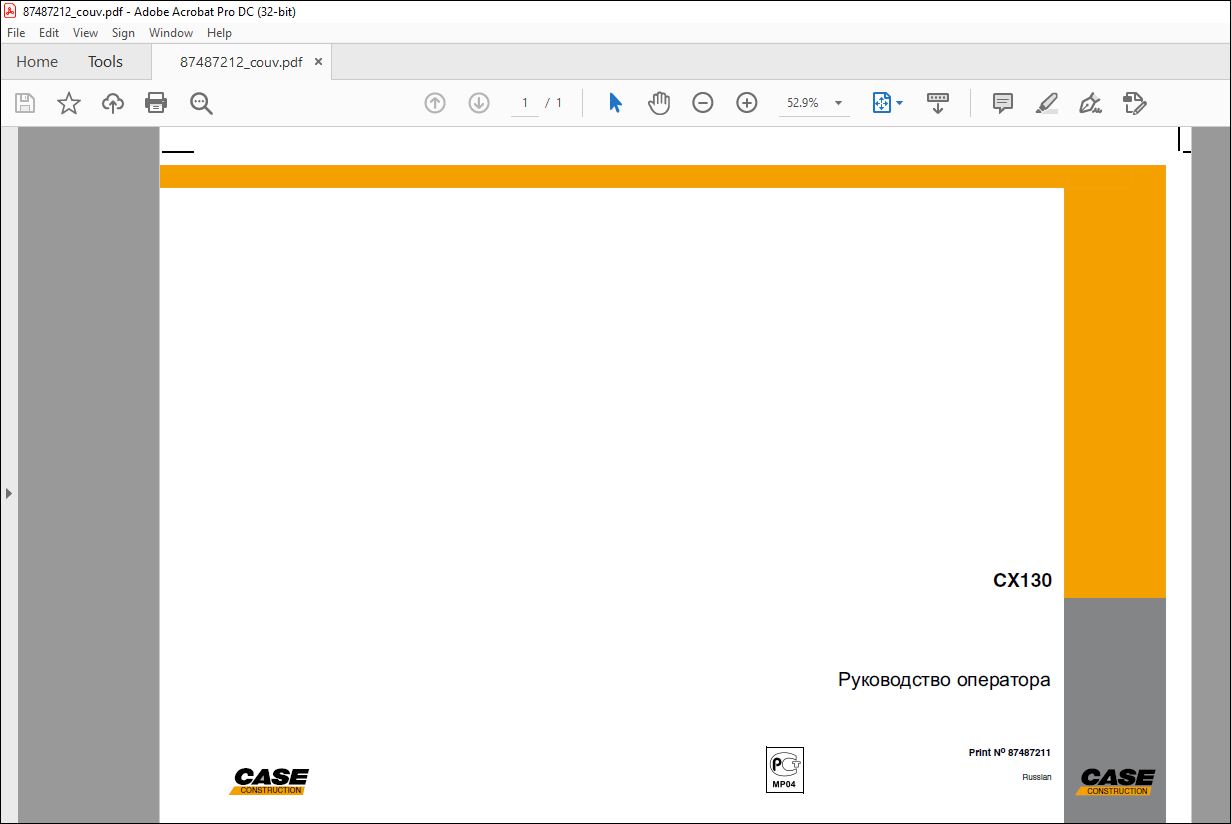
Task: Choose the Selection arrow tool
Action: coord(615,103)
